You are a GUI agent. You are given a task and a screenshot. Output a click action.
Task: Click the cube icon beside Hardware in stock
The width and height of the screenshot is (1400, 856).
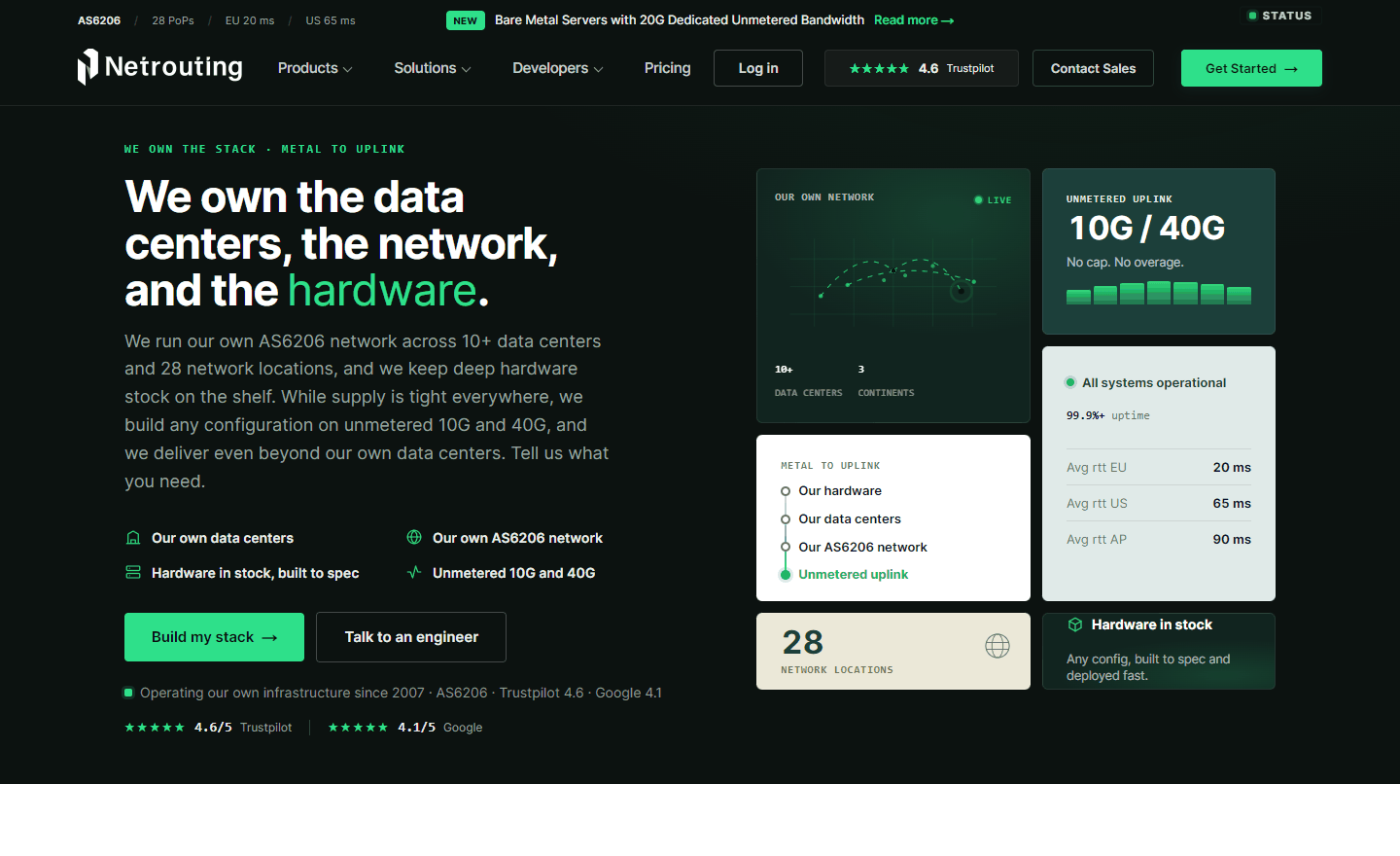tap(1075, 624)
